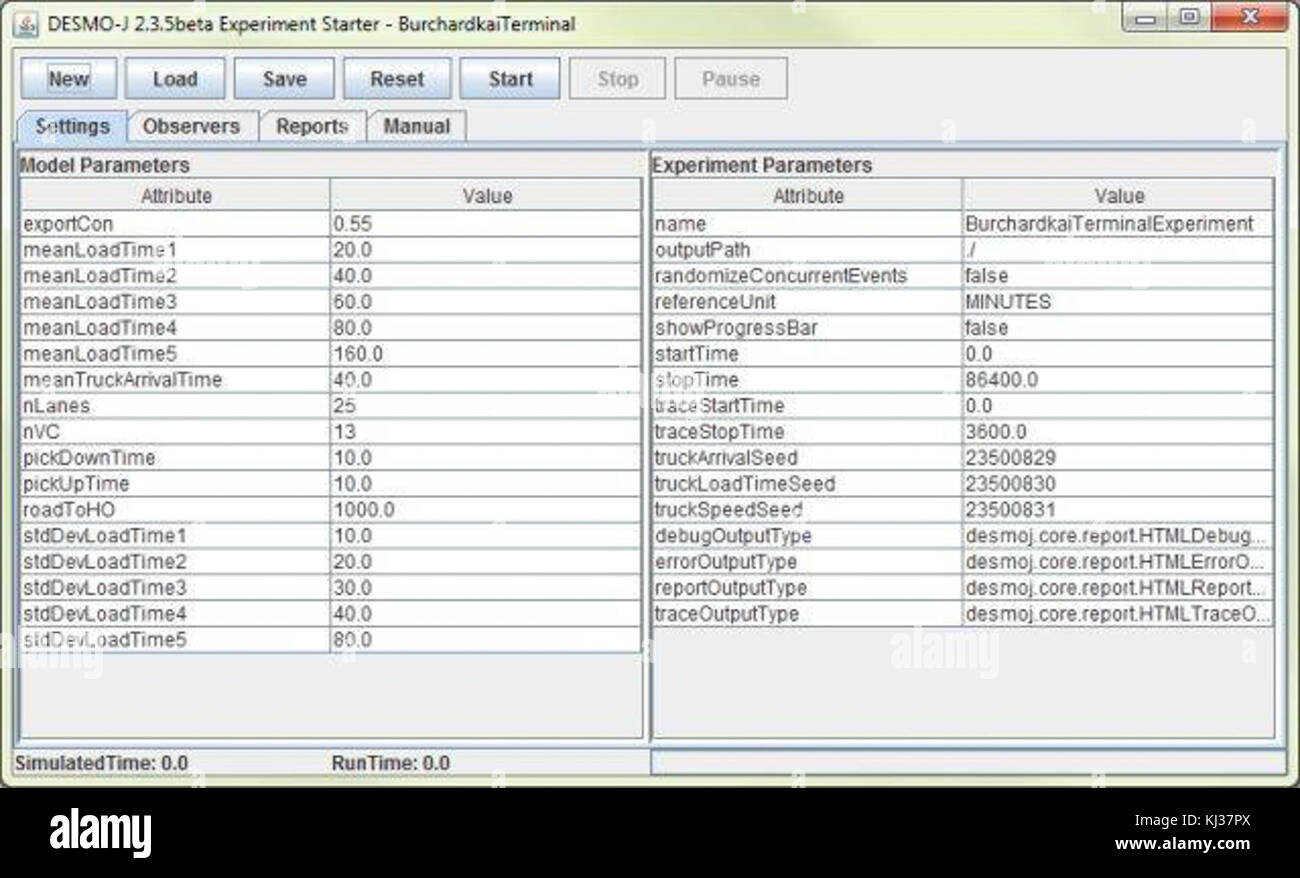Select the stdDevLoadTime3 value 30.0
This screenshot has height=878, width=1300.
(x=486, y=588)
